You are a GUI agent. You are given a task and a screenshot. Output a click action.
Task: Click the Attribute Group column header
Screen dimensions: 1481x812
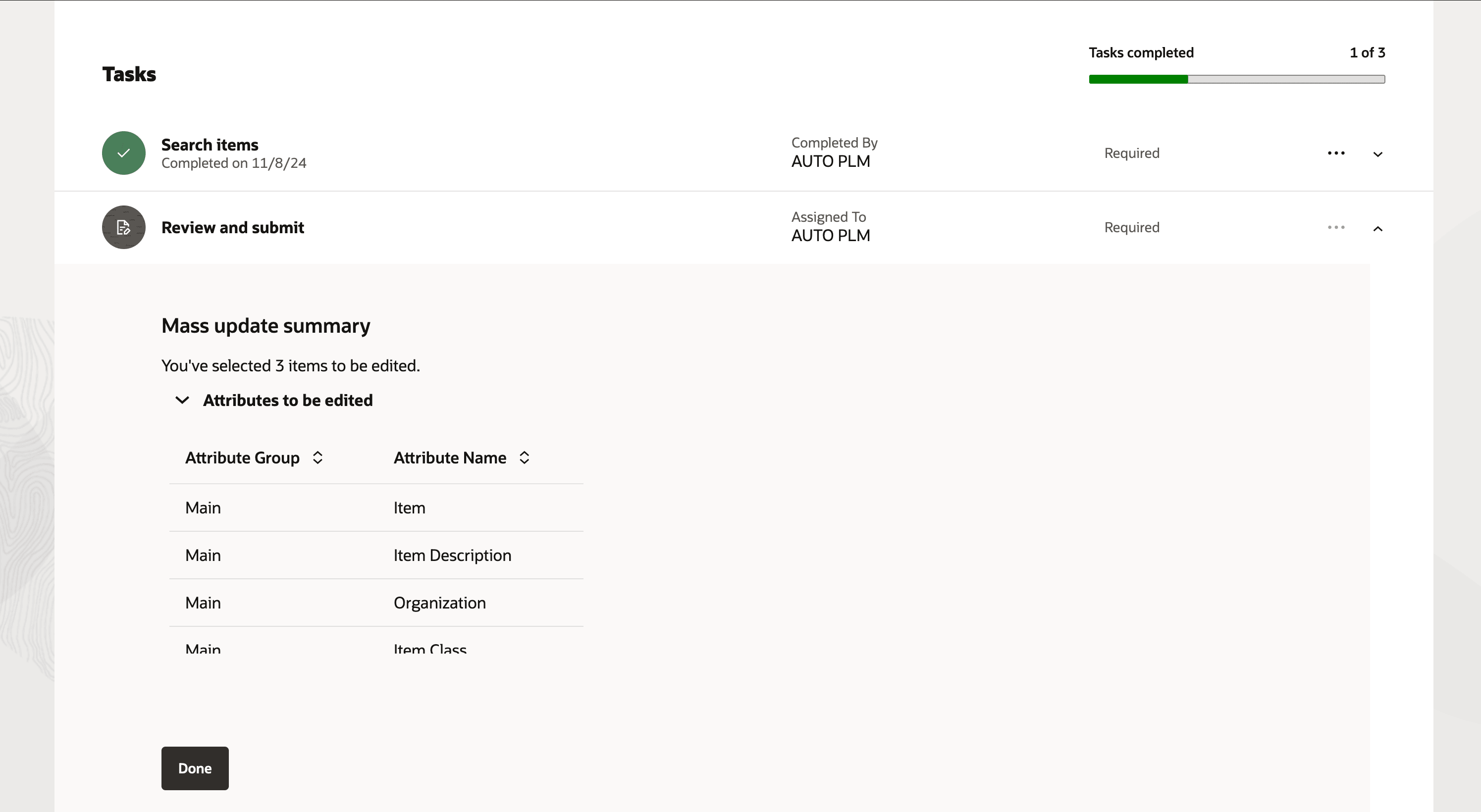coord(242,458)
